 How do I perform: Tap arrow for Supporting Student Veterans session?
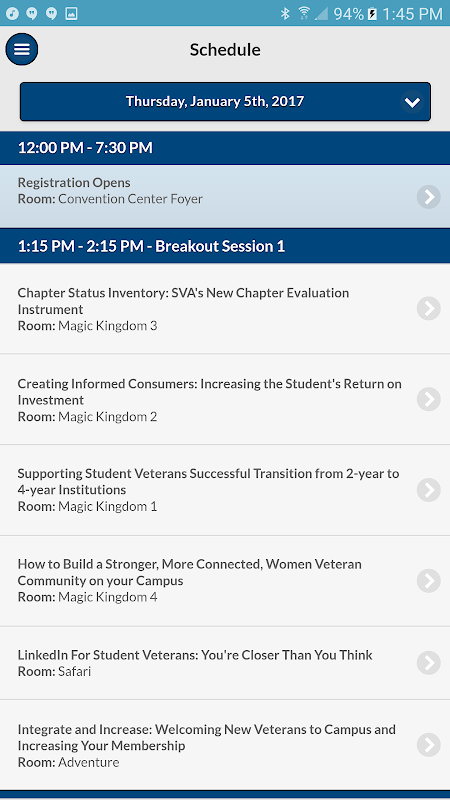pyautogui.click(x=429, y=490)
